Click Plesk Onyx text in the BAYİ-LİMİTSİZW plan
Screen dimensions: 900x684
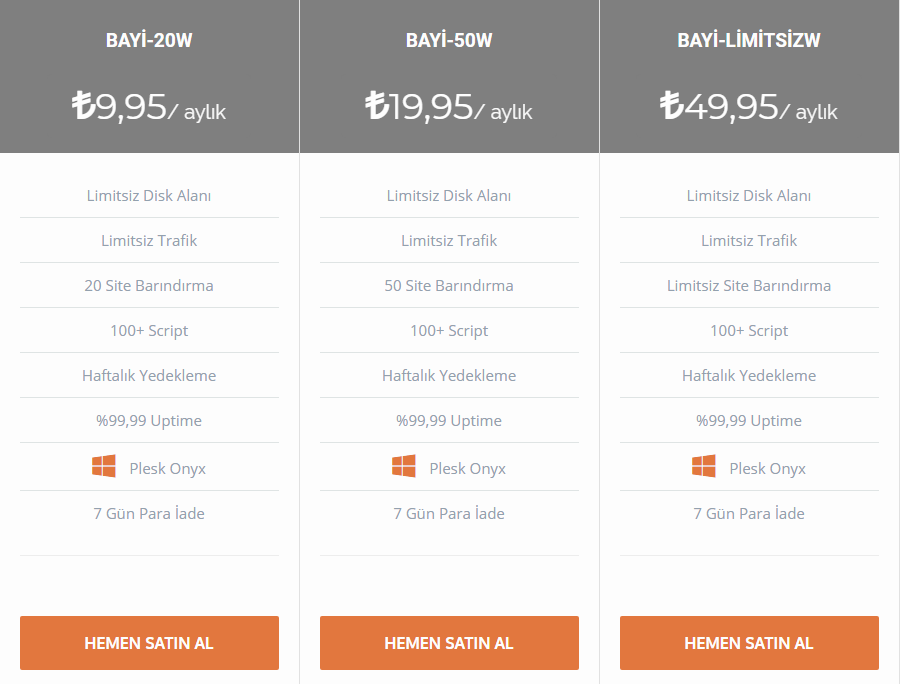767,469
